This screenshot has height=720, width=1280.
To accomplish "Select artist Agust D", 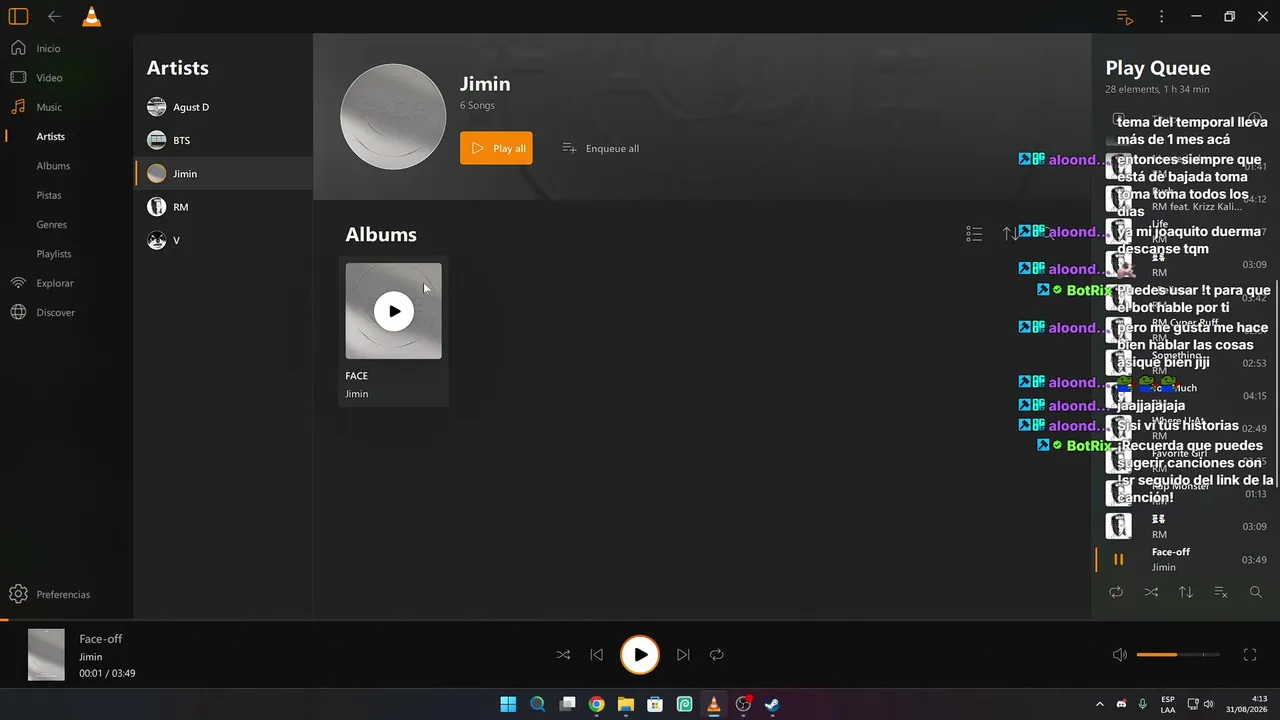I will tap(224, 107).
